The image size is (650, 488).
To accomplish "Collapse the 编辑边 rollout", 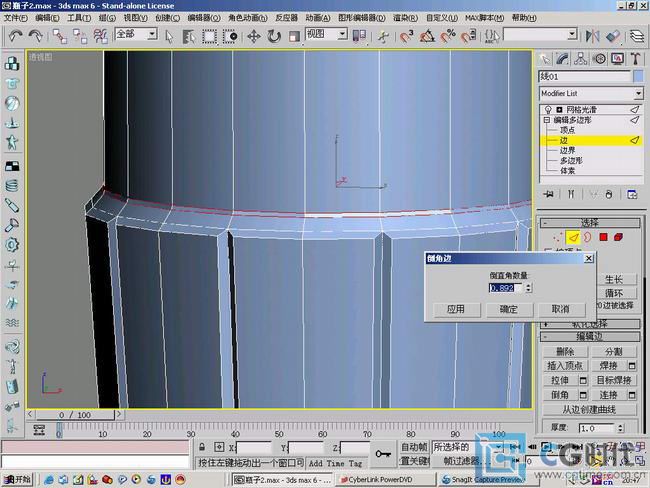I will pyautogui.click(x=590, y=336).
